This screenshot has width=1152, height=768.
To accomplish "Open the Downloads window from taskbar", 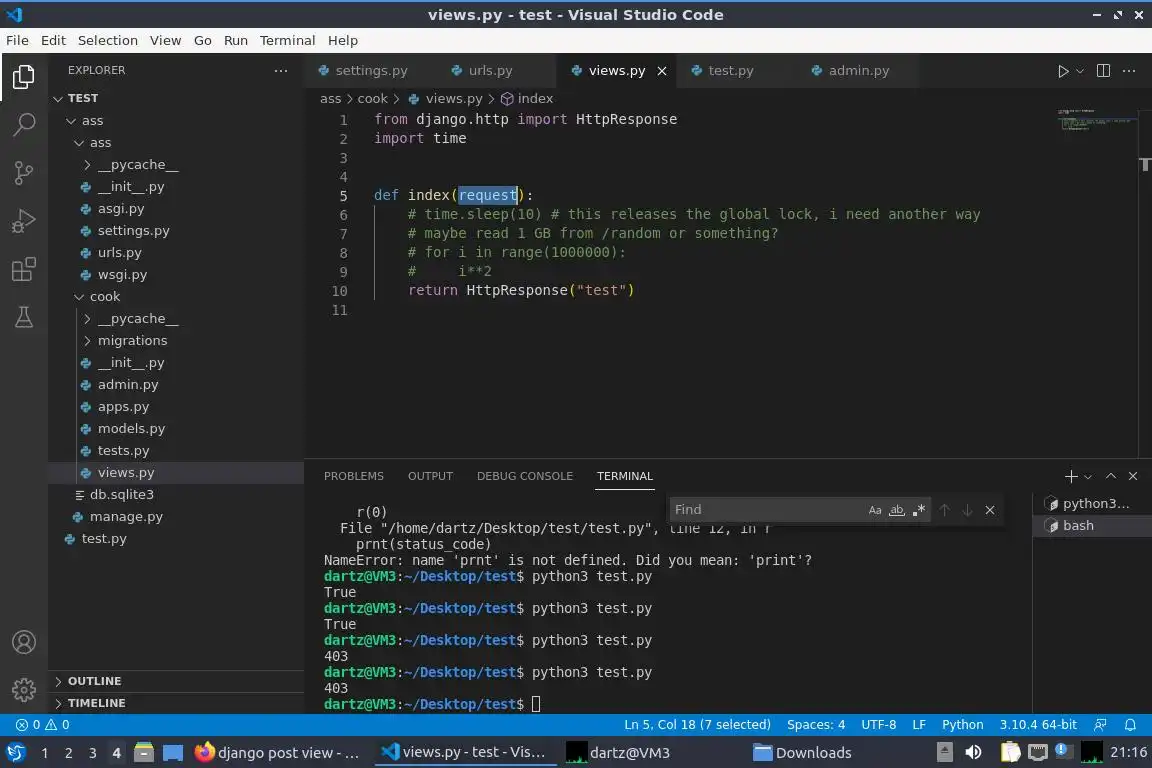I will point(803,753).
